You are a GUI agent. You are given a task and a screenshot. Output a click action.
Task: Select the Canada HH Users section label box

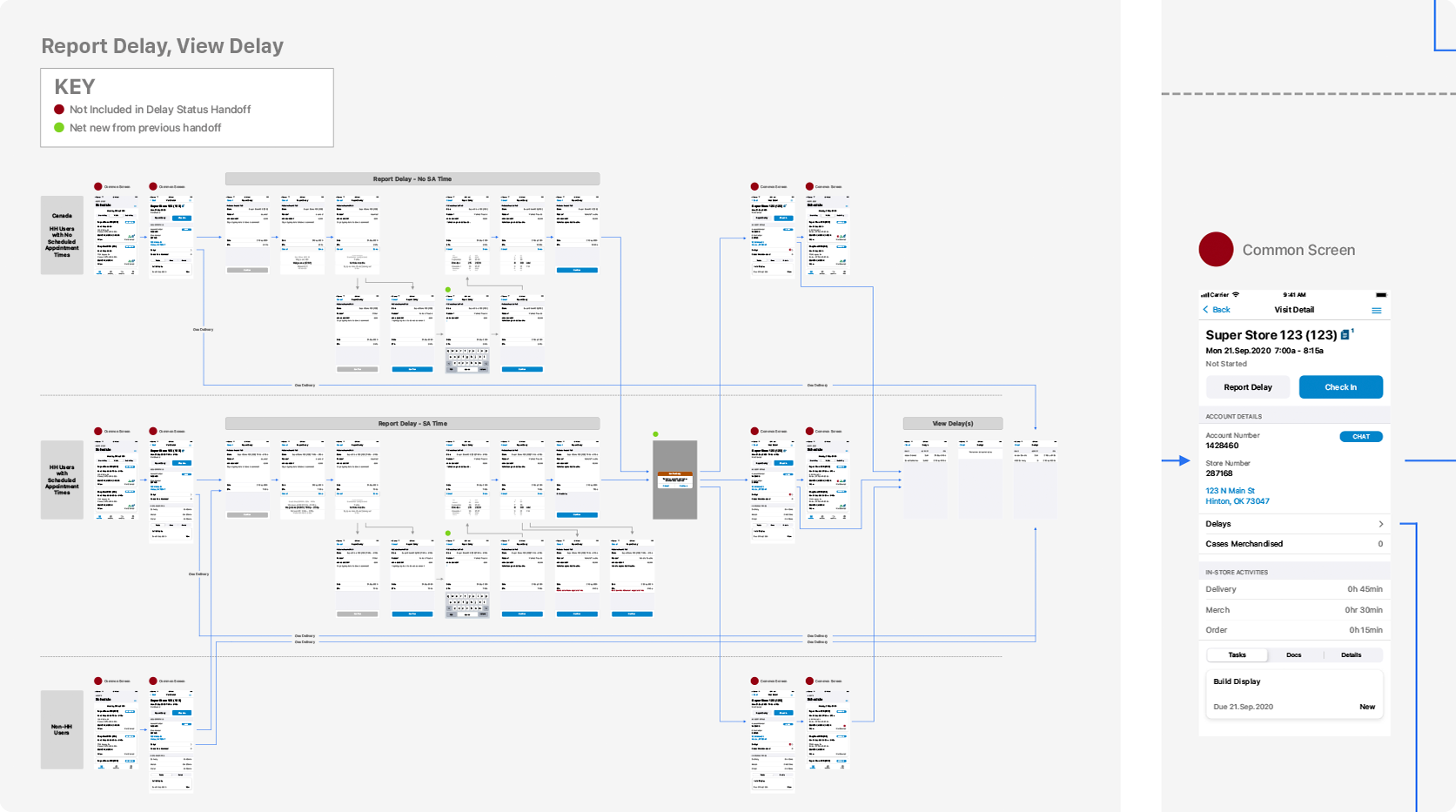point(62,235)
